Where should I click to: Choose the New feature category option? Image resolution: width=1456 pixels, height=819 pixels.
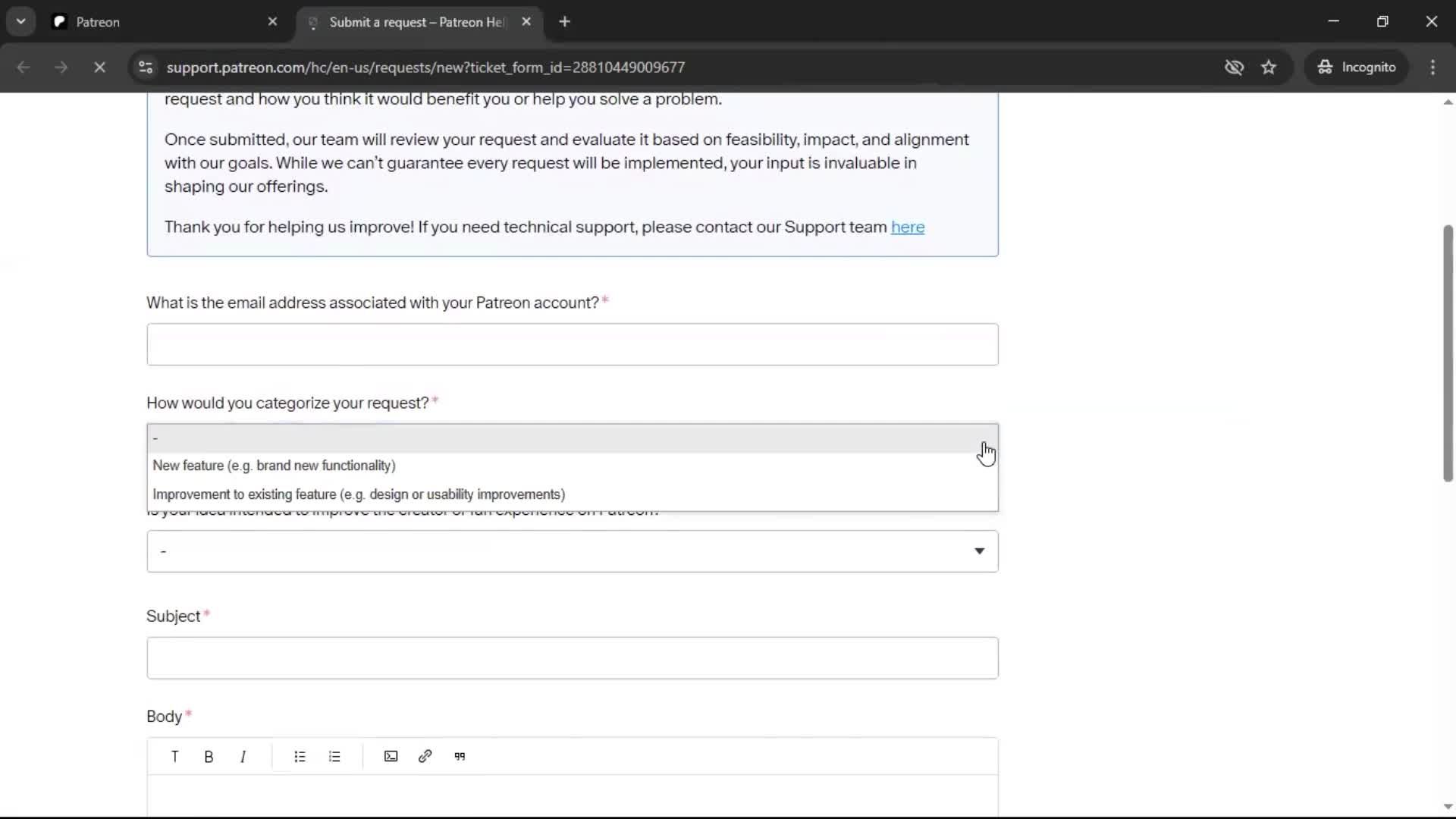pyautogui.click(x=573, y=466)
